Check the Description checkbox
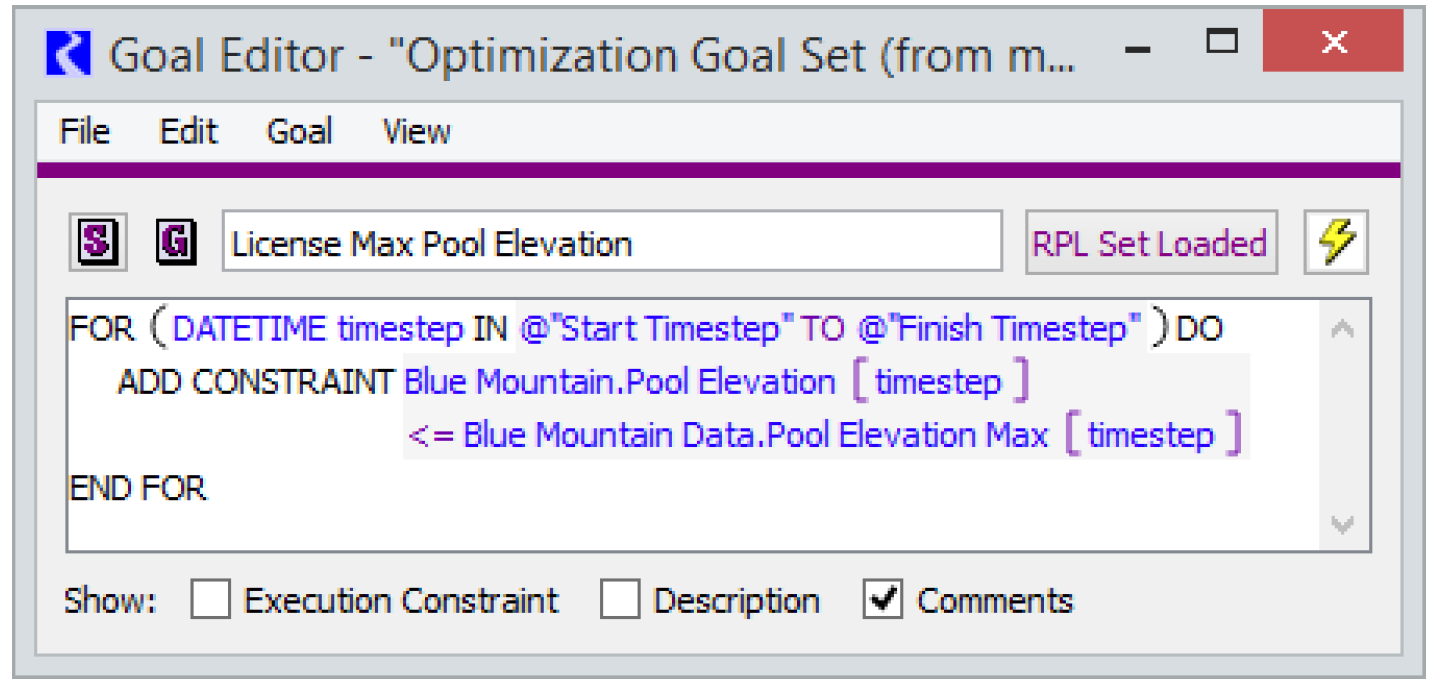This screenshot has width=1434, height=683. pyautogui.click(x=620, y=601)
